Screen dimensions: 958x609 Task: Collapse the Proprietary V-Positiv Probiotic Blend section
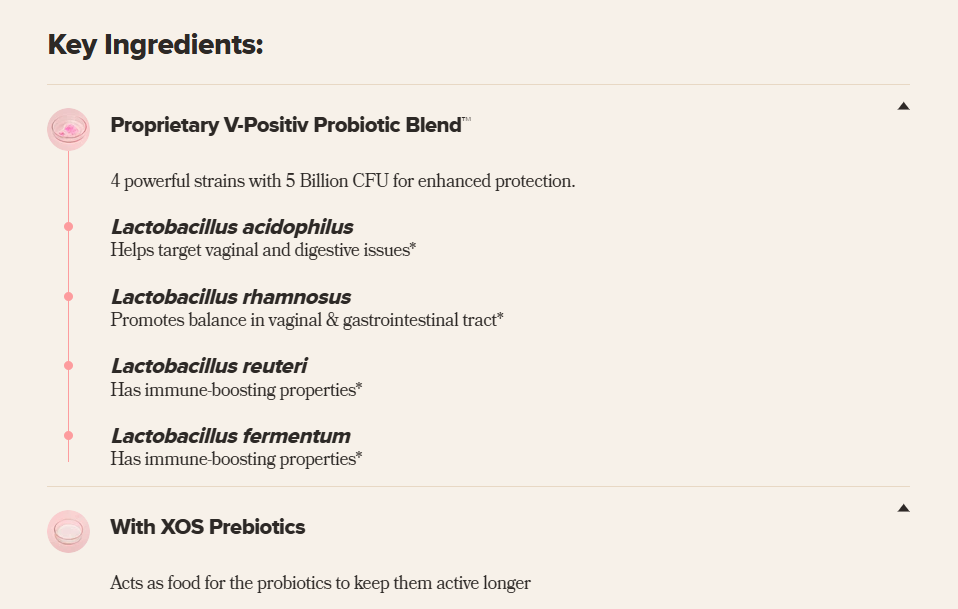click(x=903, y=106)
